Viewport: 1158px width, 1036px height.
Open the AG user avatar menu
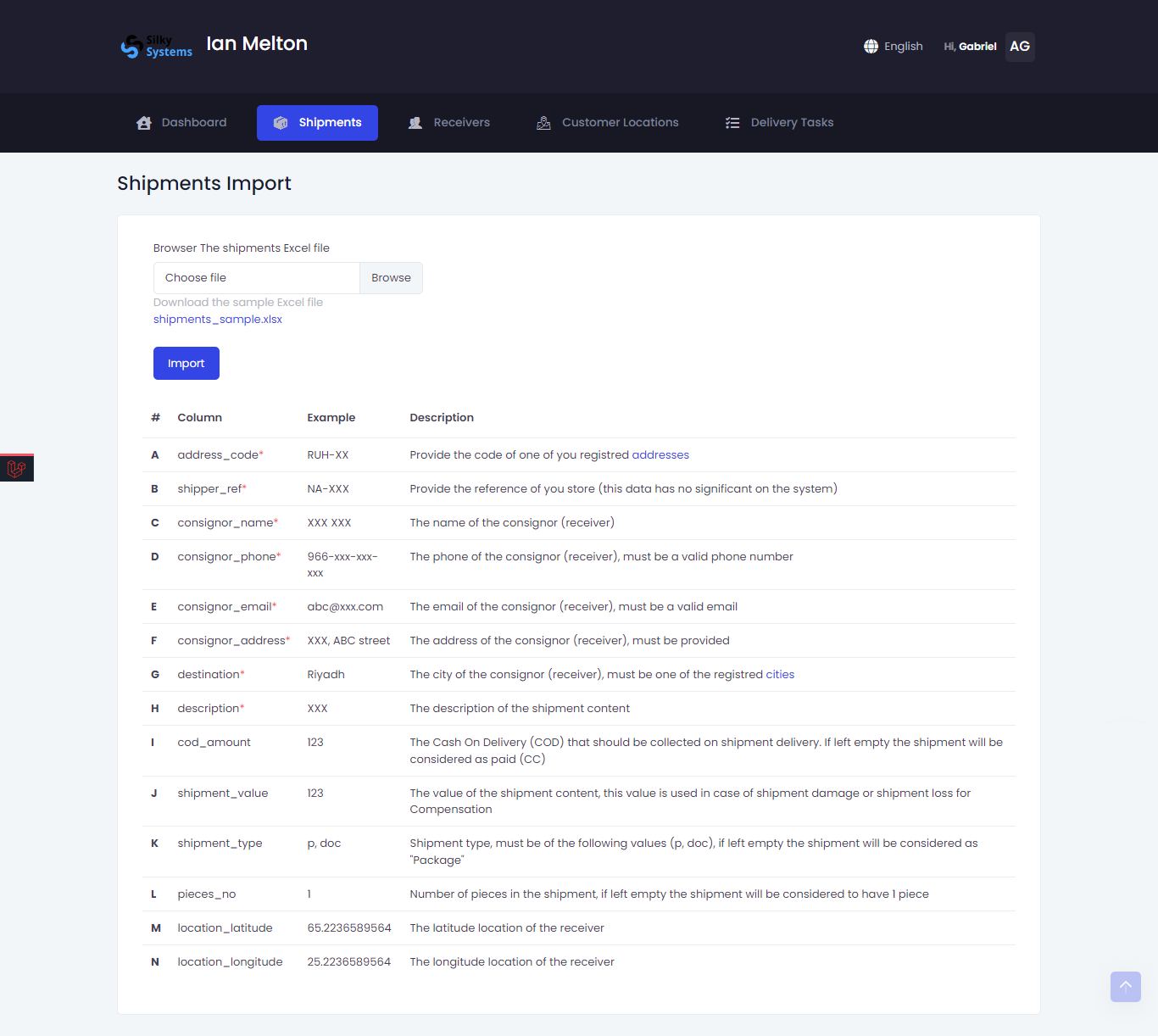(x=1020, y=47)
